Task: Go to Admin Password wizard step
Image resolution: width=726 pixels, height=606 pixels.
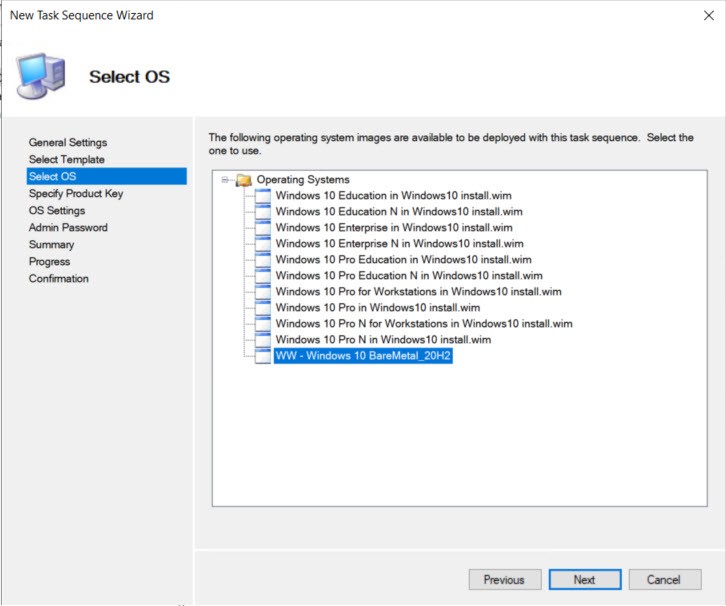Action: (x=68, y=227)
